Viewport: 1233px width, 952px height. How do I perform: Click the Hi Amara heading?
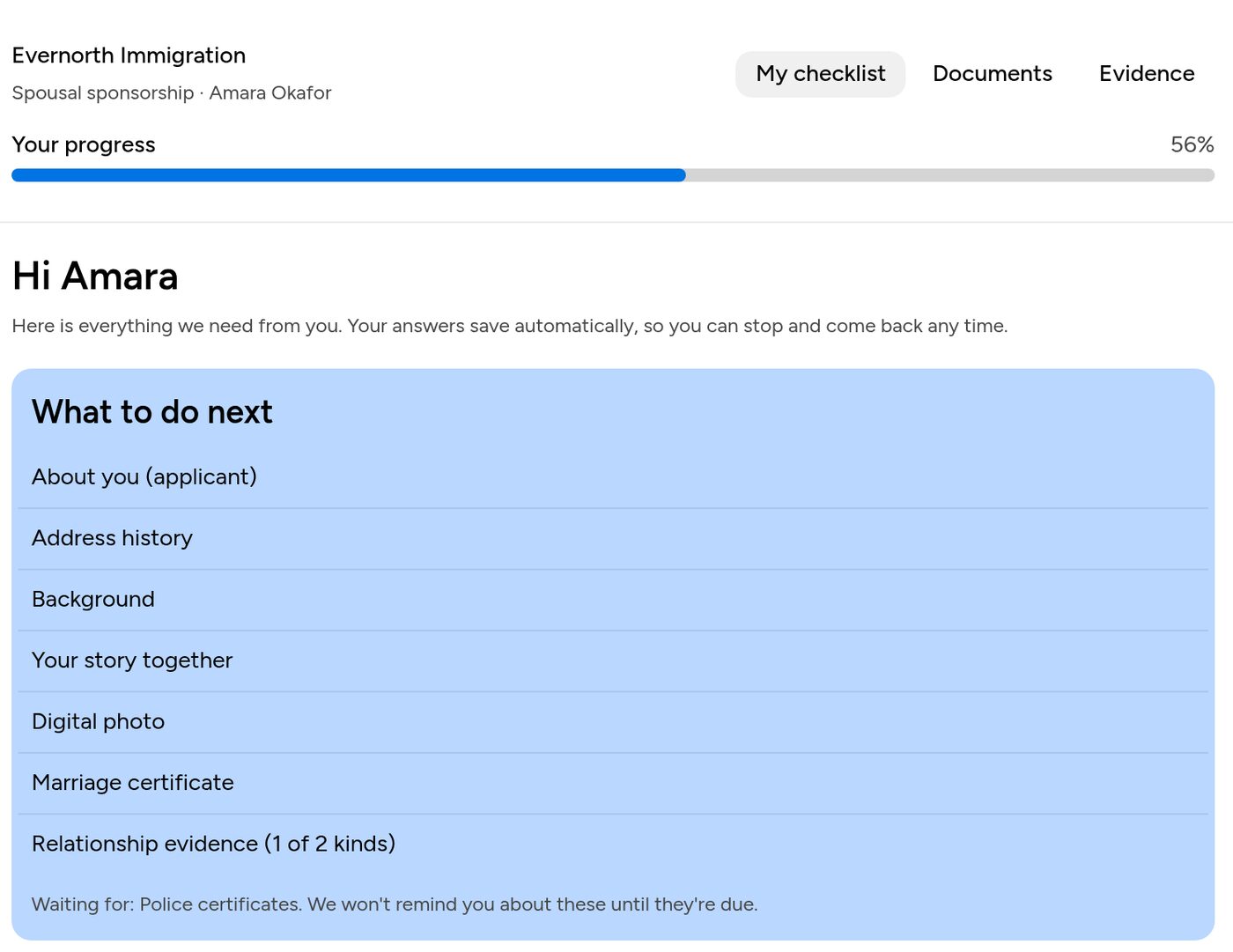tap(95, 276)
